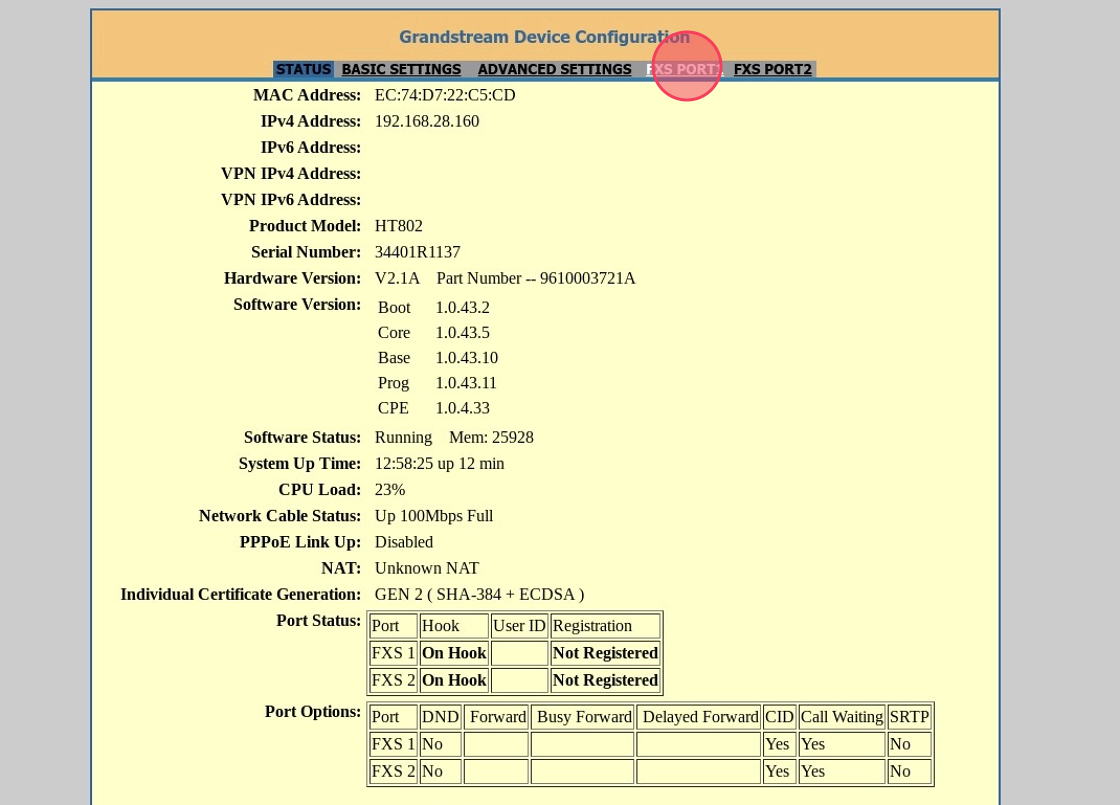Click FXS 1 SRTP No cell
The width and height of the screenshot is (1120, 805).
pos(909,744)
